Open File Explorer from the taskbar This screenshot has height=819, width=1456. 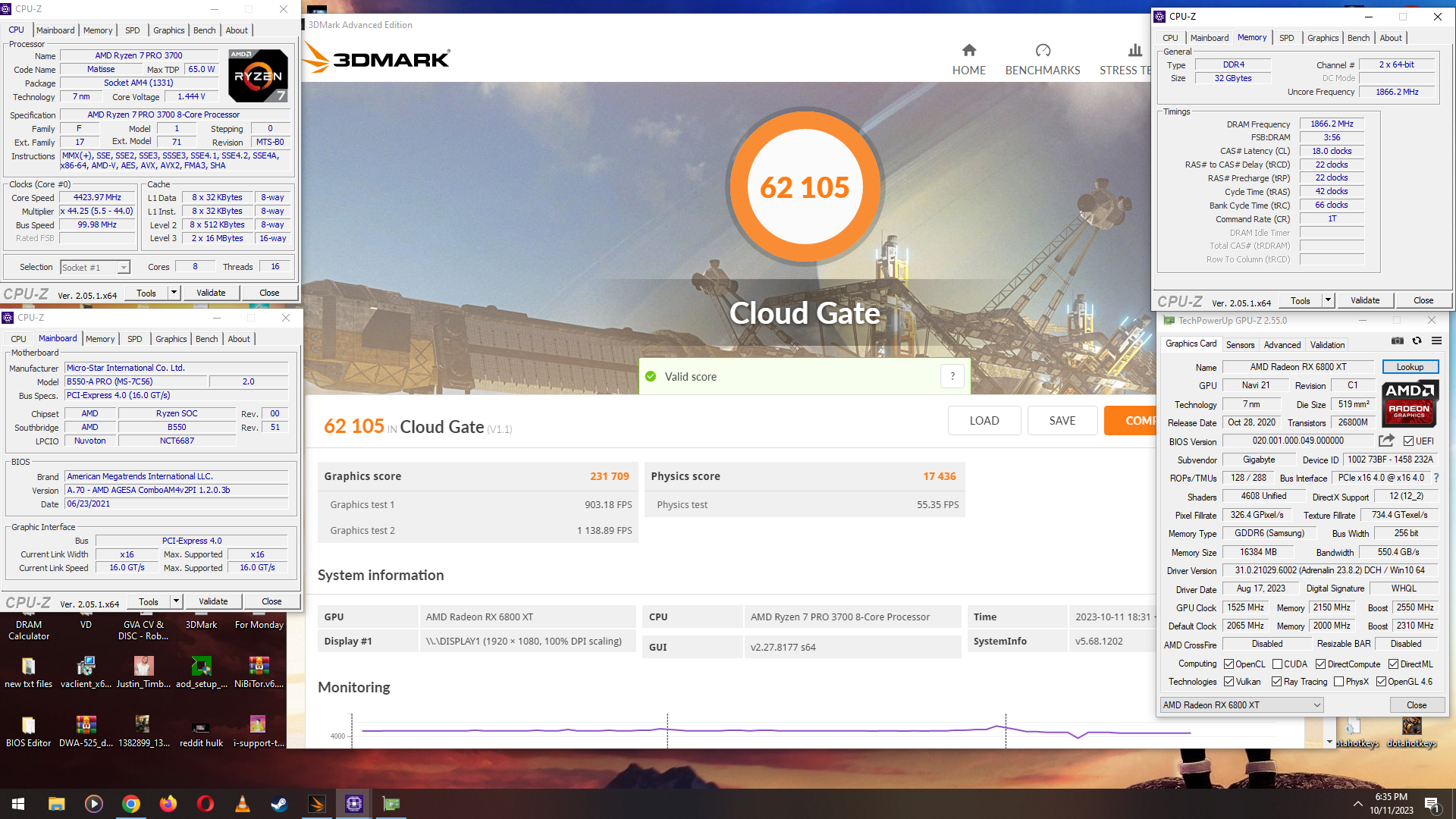click(x=57, y=804)
